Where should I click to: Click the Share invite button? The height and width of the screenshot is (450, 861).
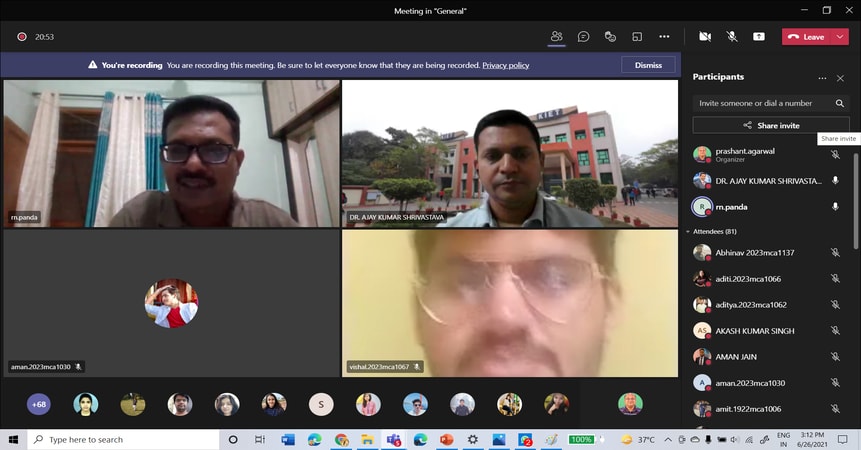[771, 126]
